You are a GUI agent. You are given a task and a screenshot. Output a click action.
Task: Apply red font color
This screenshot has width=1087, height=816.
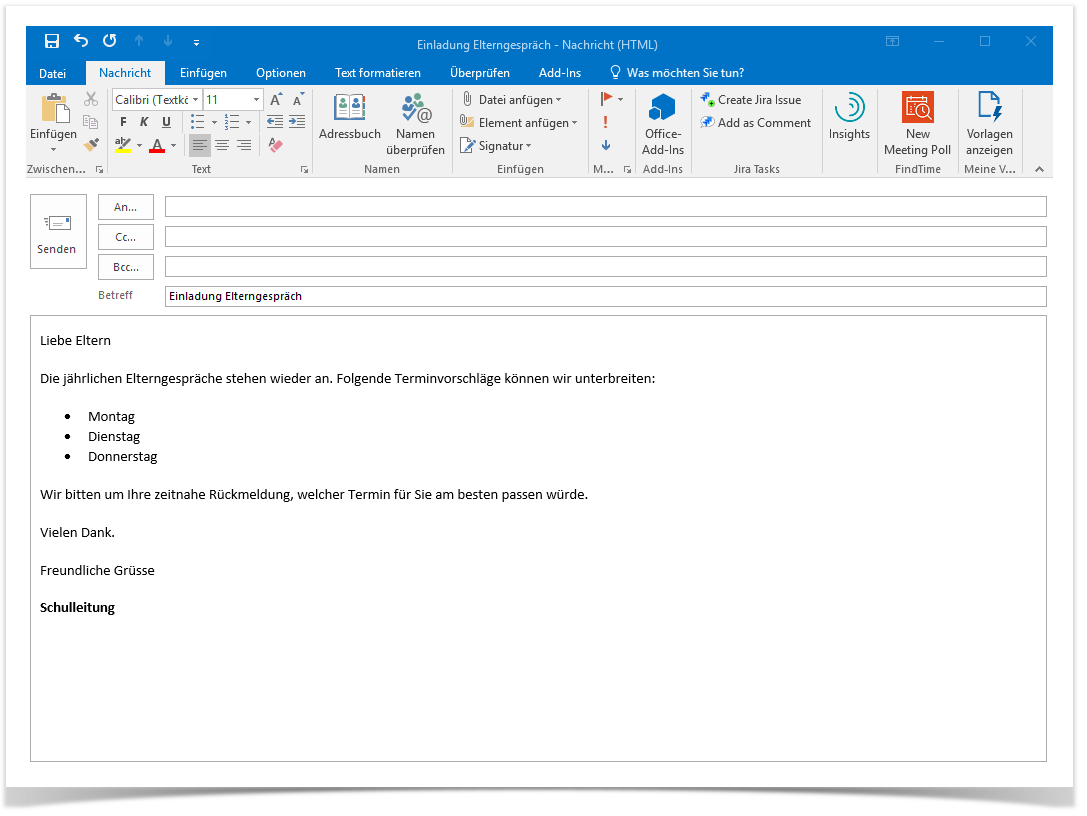(x=157, y=145)
